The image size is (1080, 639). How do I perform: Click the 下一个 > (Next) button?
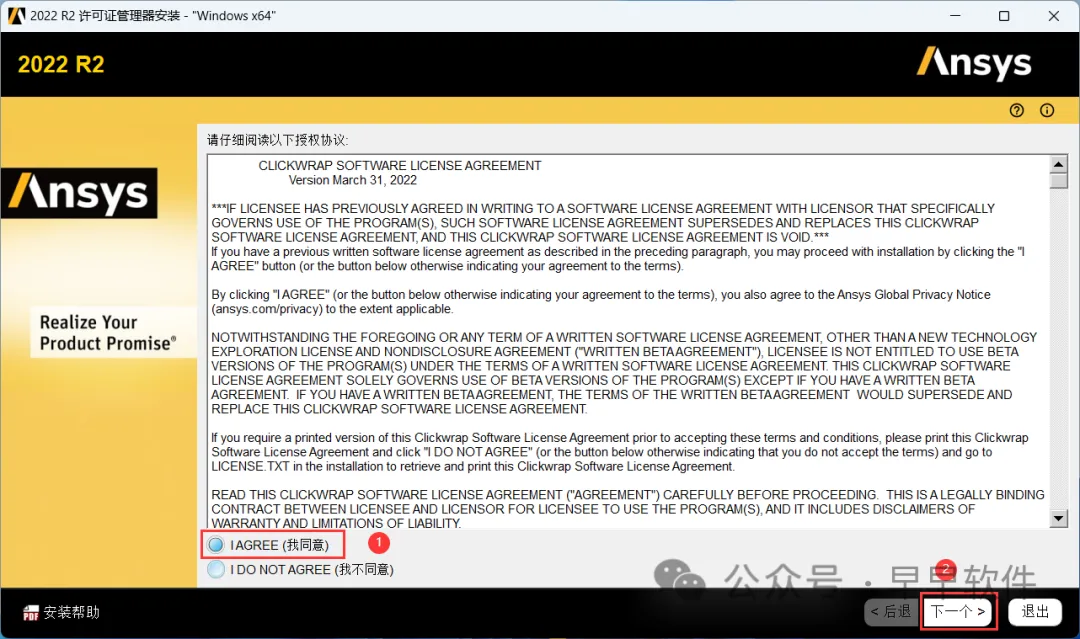(958, 611)
